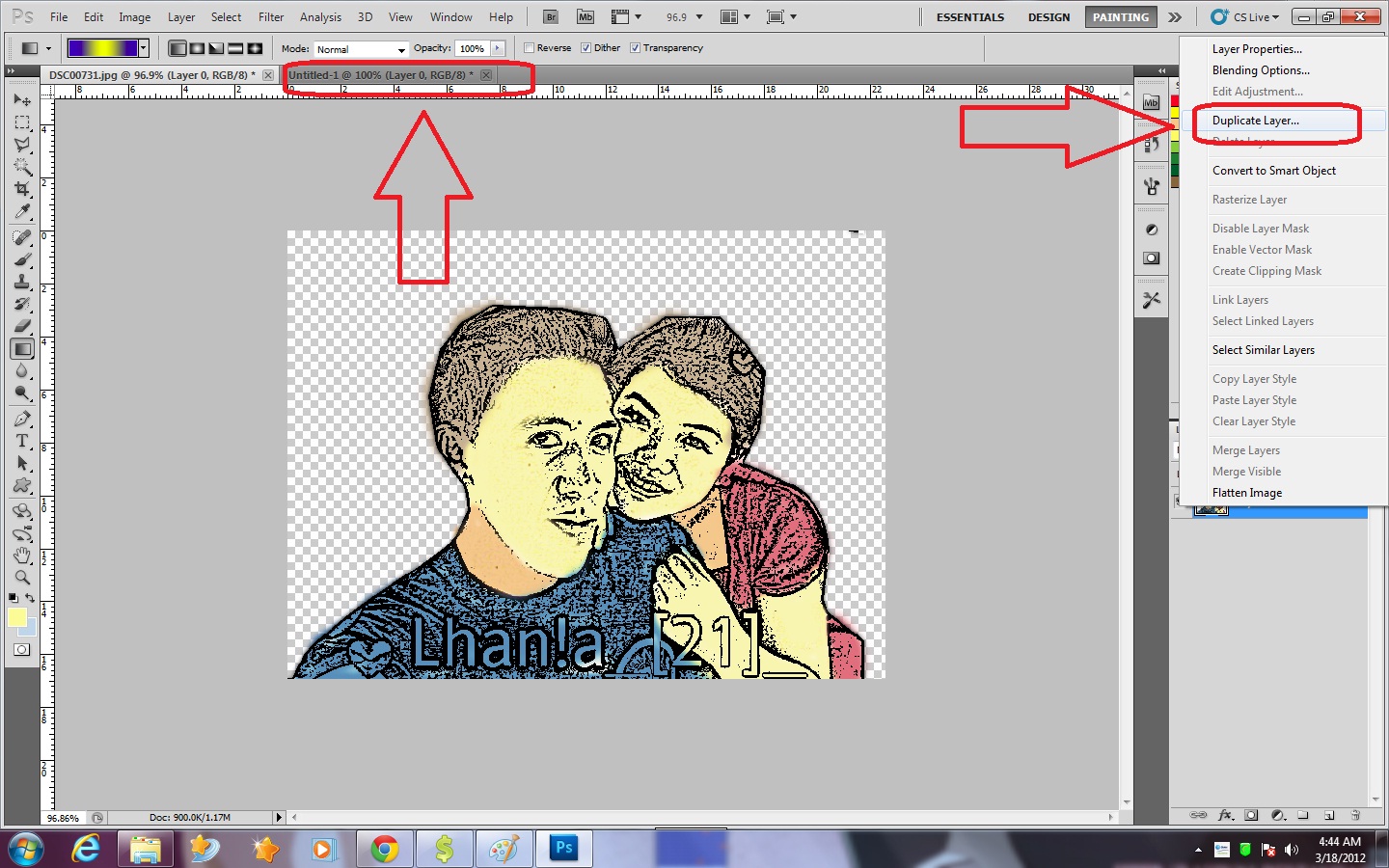Disable the Dither checkbox
The width and height of the screenshot is (1389, 868).
pos(586,47)
